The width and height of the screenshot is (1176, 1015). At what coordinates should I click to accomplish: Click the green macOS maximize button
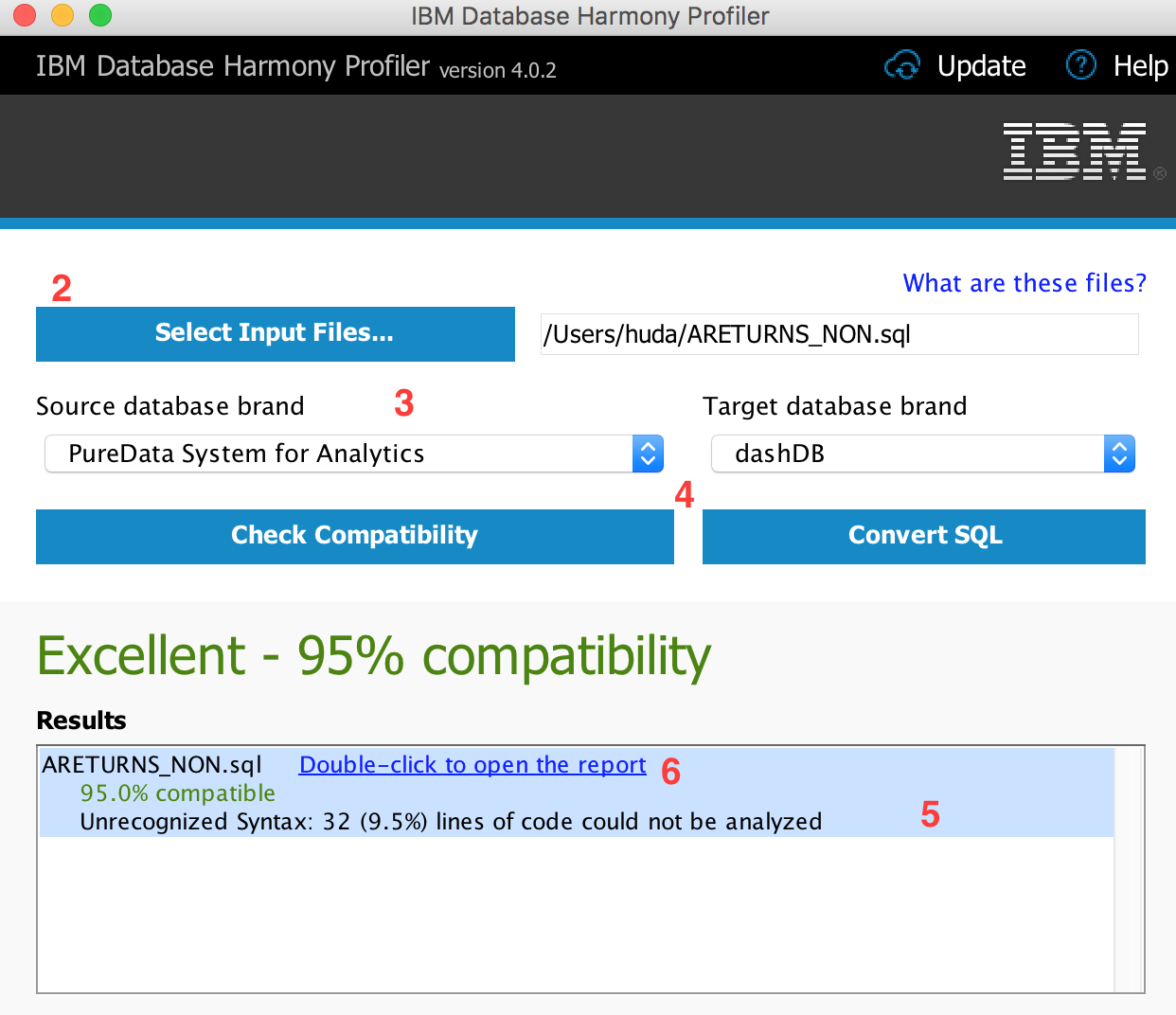[x=100, y=15]
